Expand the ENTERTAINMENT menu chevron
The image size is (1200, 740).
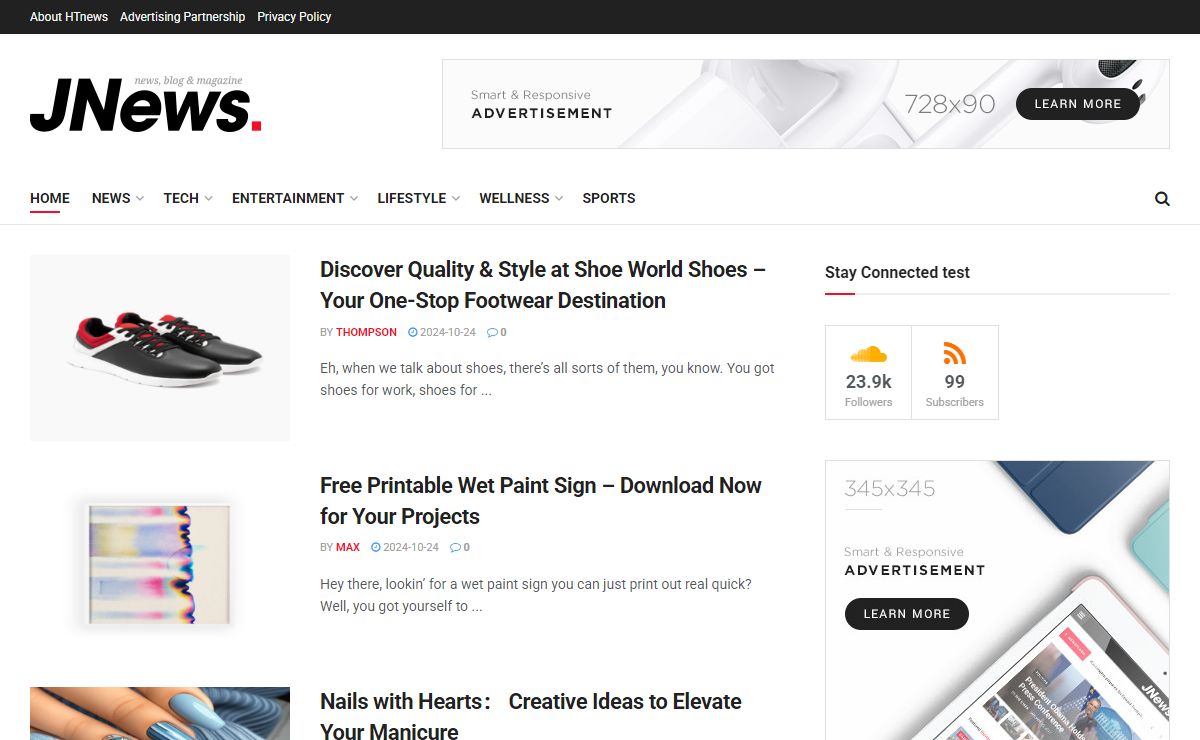(x=353, y=199)
